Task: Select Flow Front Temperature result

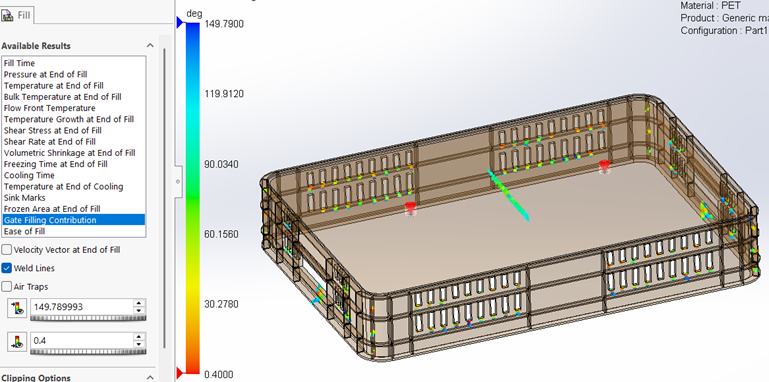Action: (x=74, y=108)
